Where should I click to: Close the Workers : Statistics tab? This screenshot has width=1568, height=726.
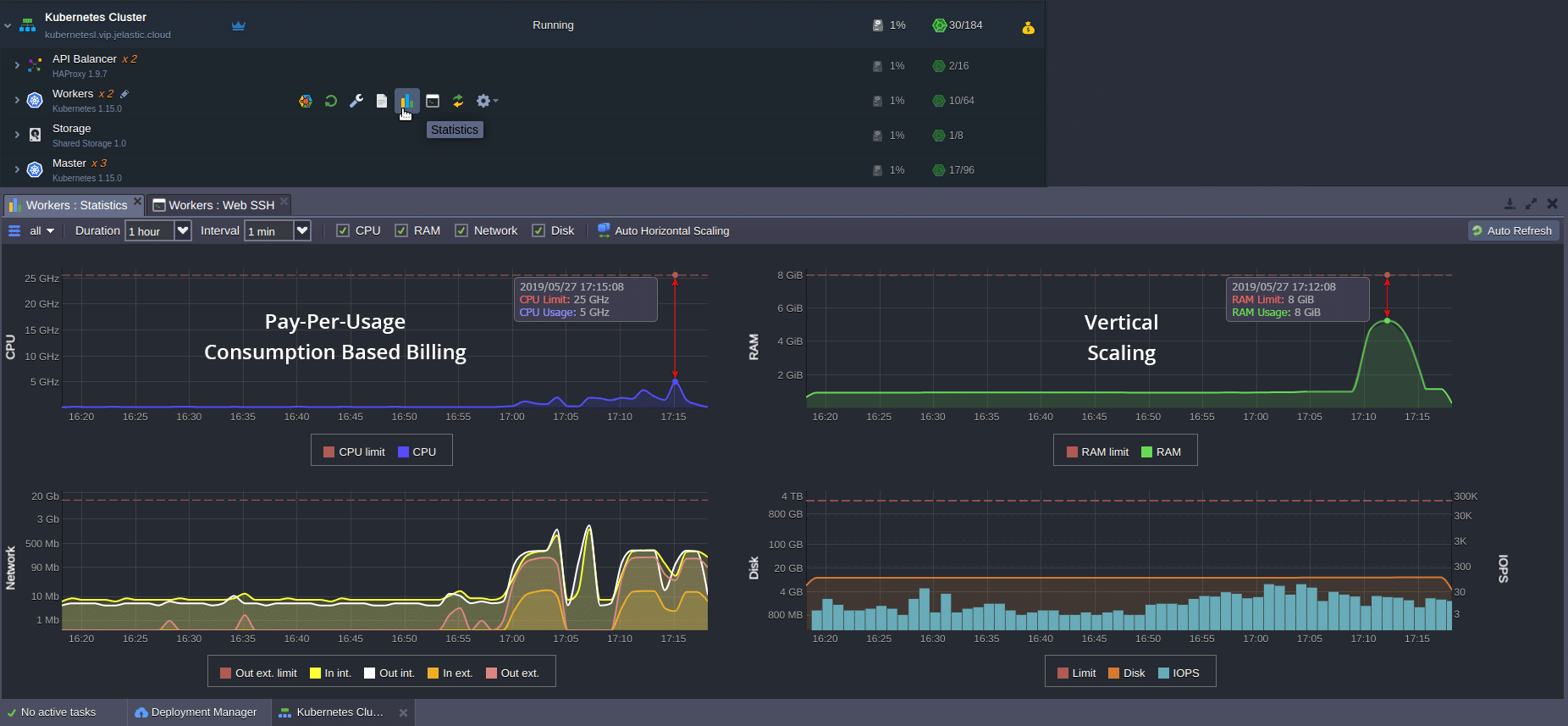138,201
